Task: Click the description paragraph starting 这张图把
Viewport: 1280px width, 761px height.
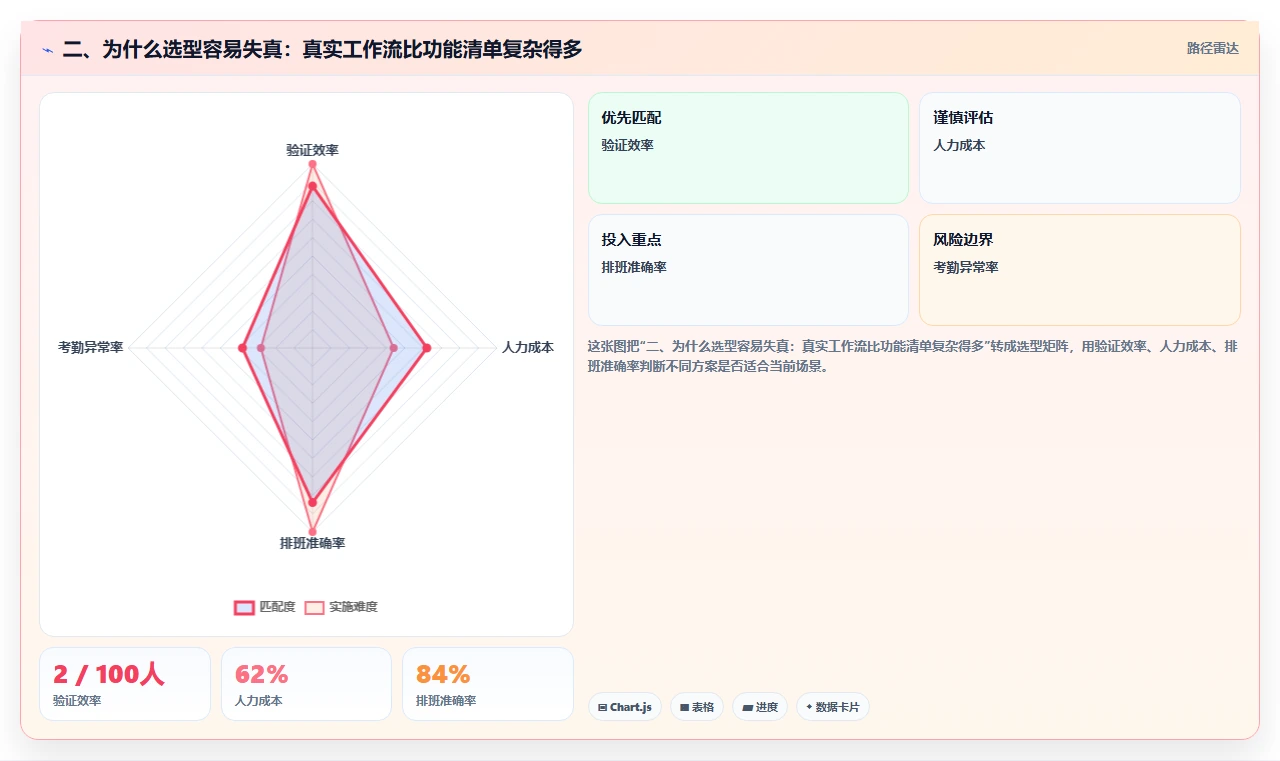Action: coord(912,356)
